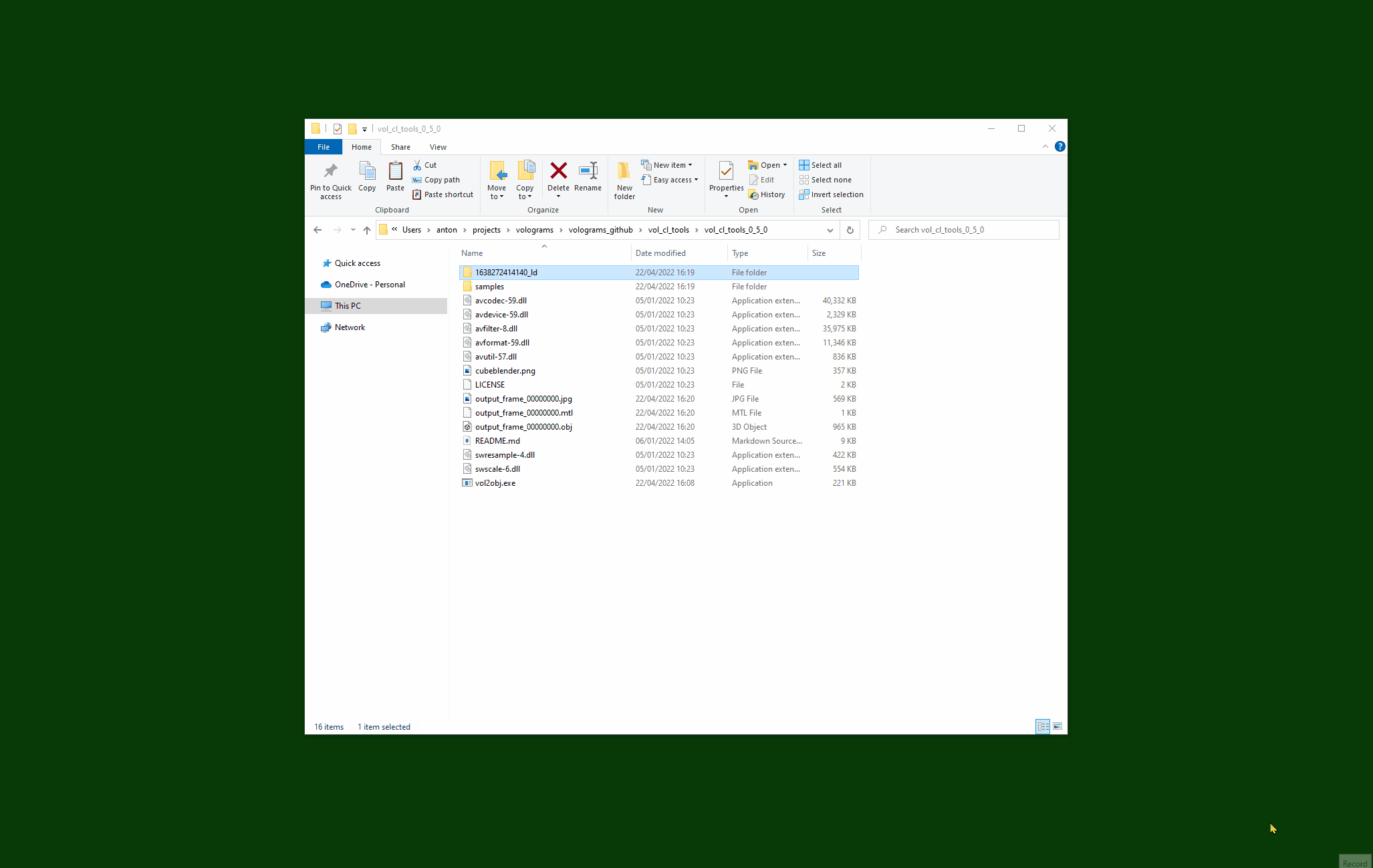Screen dimensions: 1373x868
Task: Expand the address bar history dropdown
Action: tap(830, 230)
